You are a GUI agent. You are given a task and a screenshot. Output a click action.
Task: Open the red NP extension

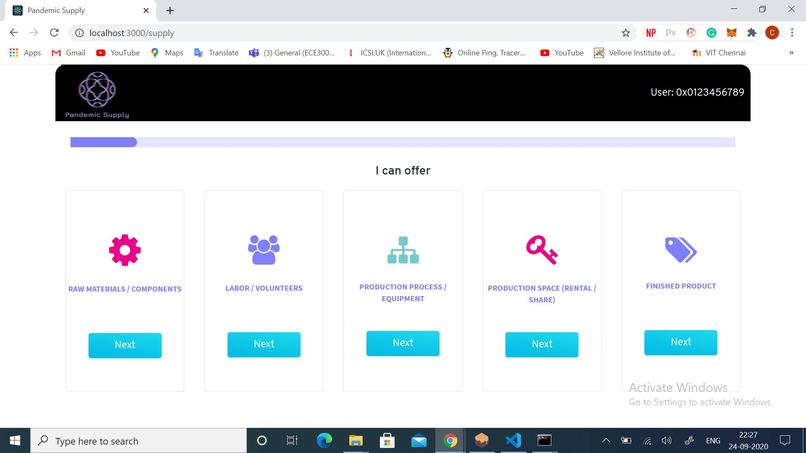[x=651, y=33]
